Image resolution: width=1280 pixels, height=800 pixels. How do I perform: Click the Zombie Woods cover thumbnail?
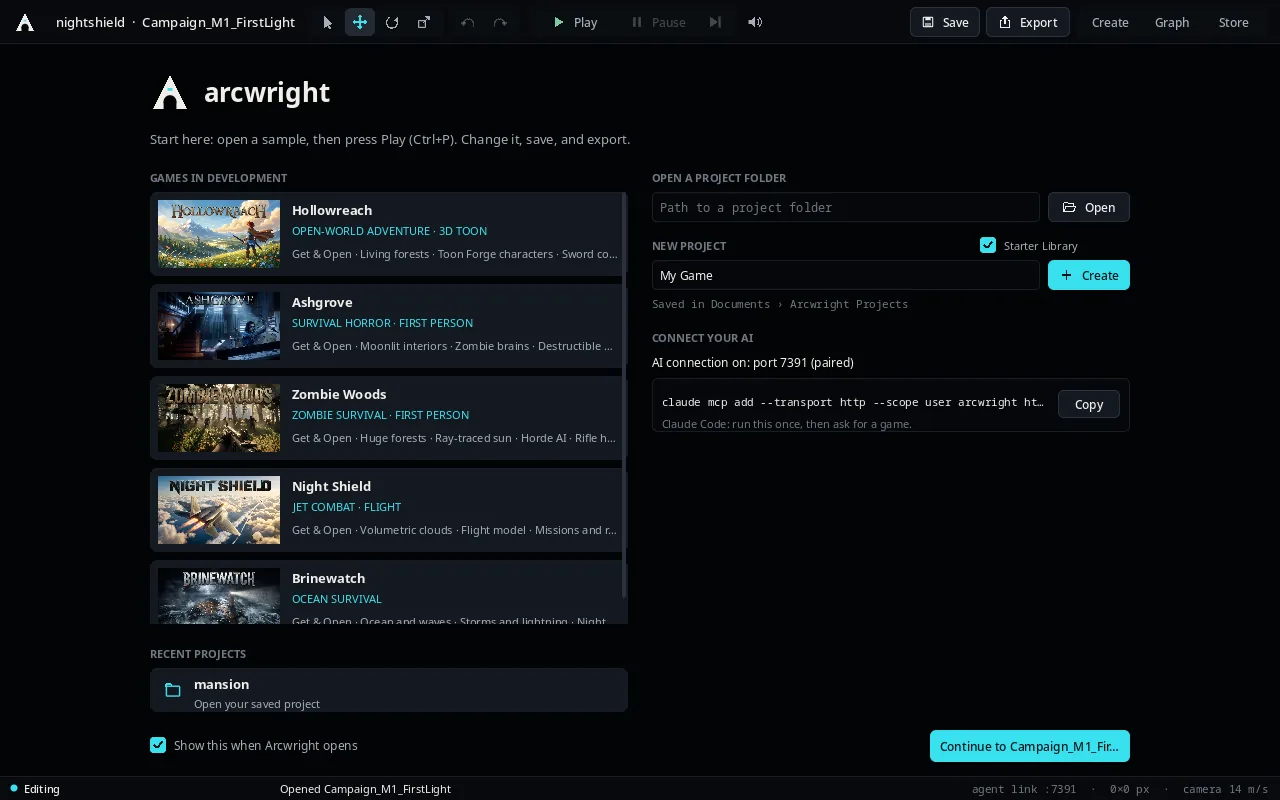[x=219, y=418]
